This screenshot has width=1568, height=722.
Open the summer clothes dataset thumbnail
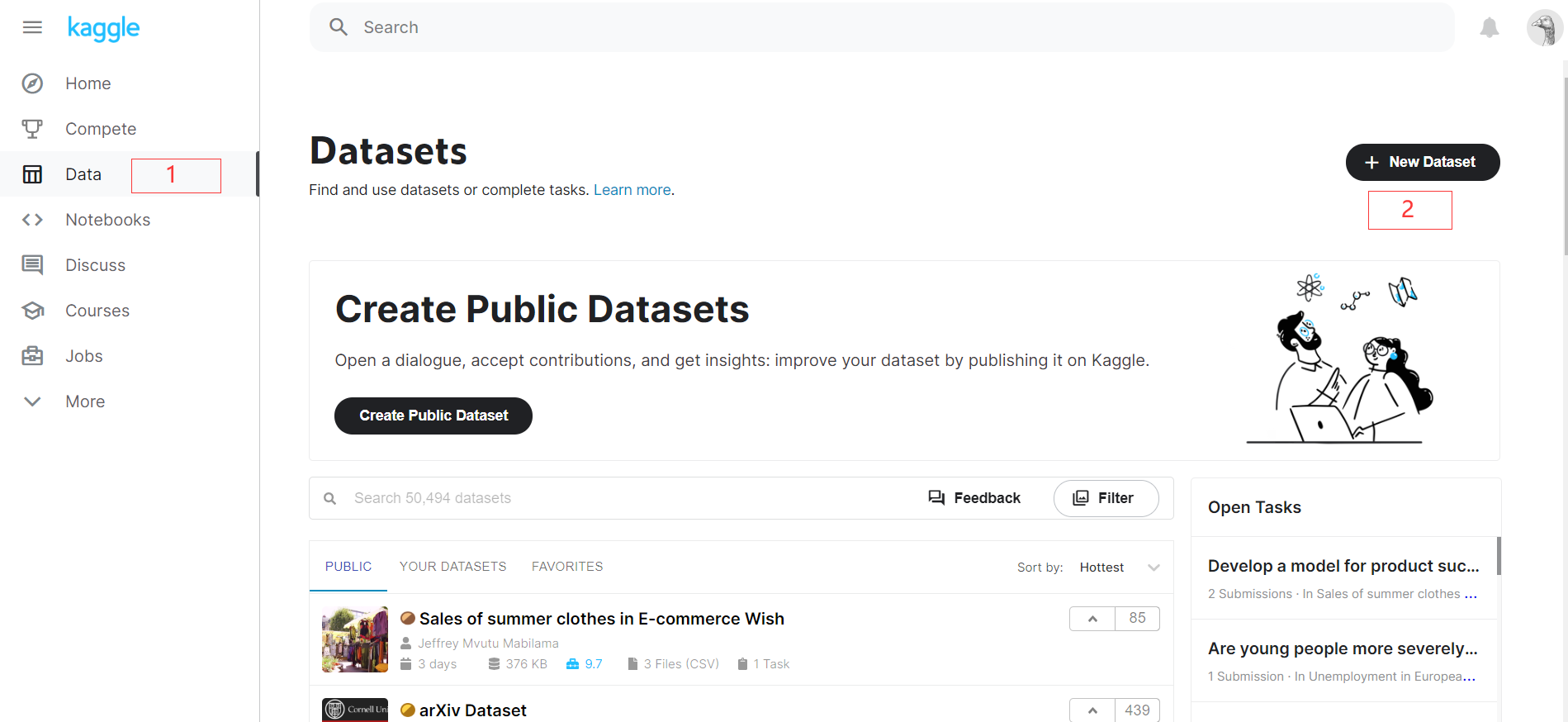pyautogui.click(x=355, y=639)
